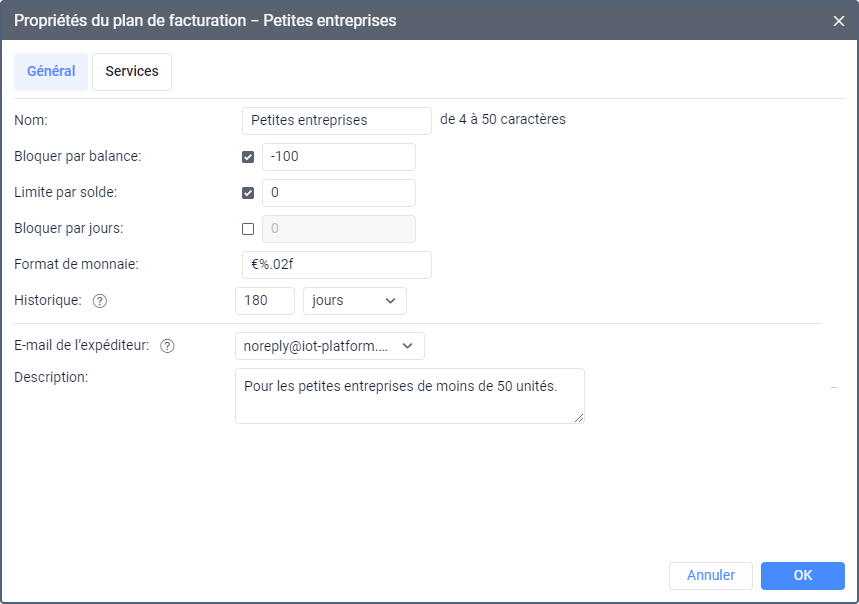Open the noreply@iot-platform sender dropdown

[x=330, y=346]
